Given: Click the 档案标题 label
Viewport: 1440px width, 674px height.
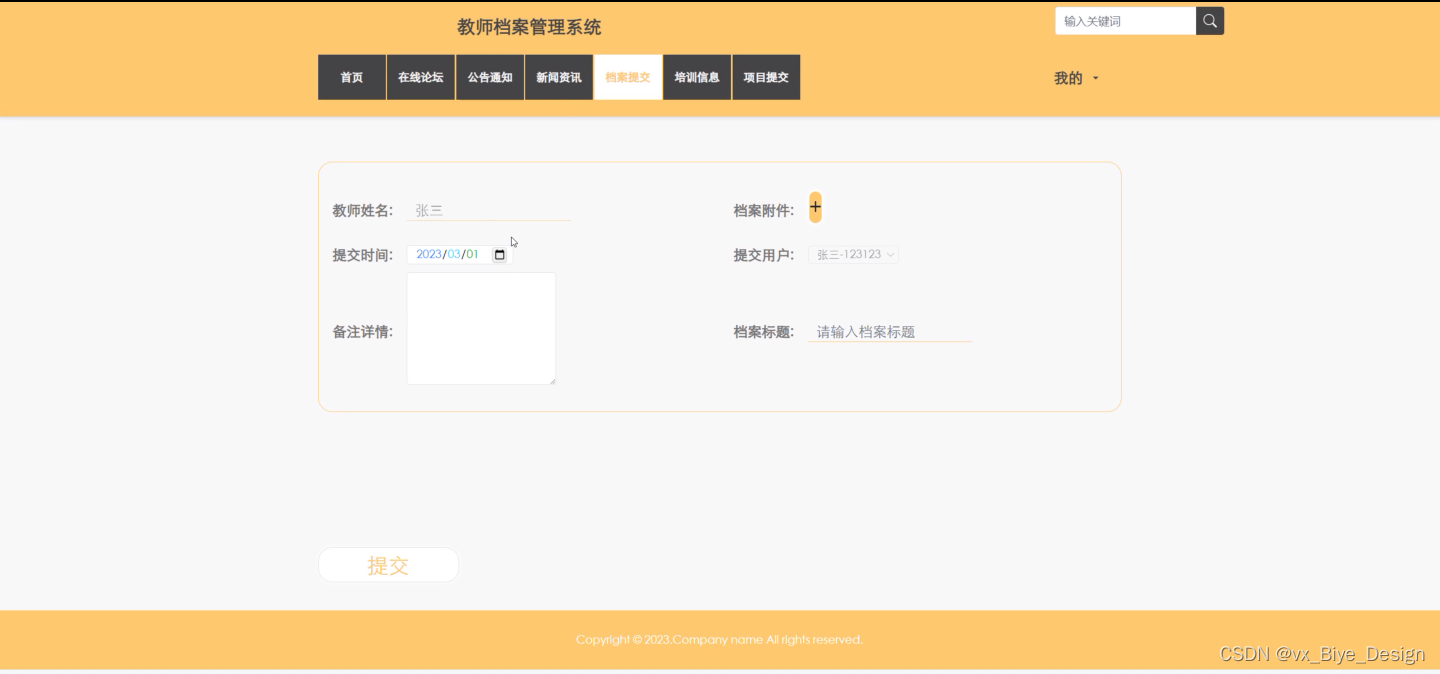Looking at the screenshot, I should pyautogui.click(x=764, y=331).
